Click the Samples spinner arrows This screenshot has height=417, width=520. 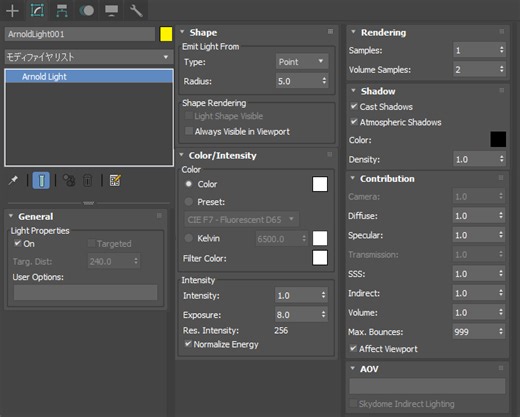pyautogui.click(x=501, y=50)
